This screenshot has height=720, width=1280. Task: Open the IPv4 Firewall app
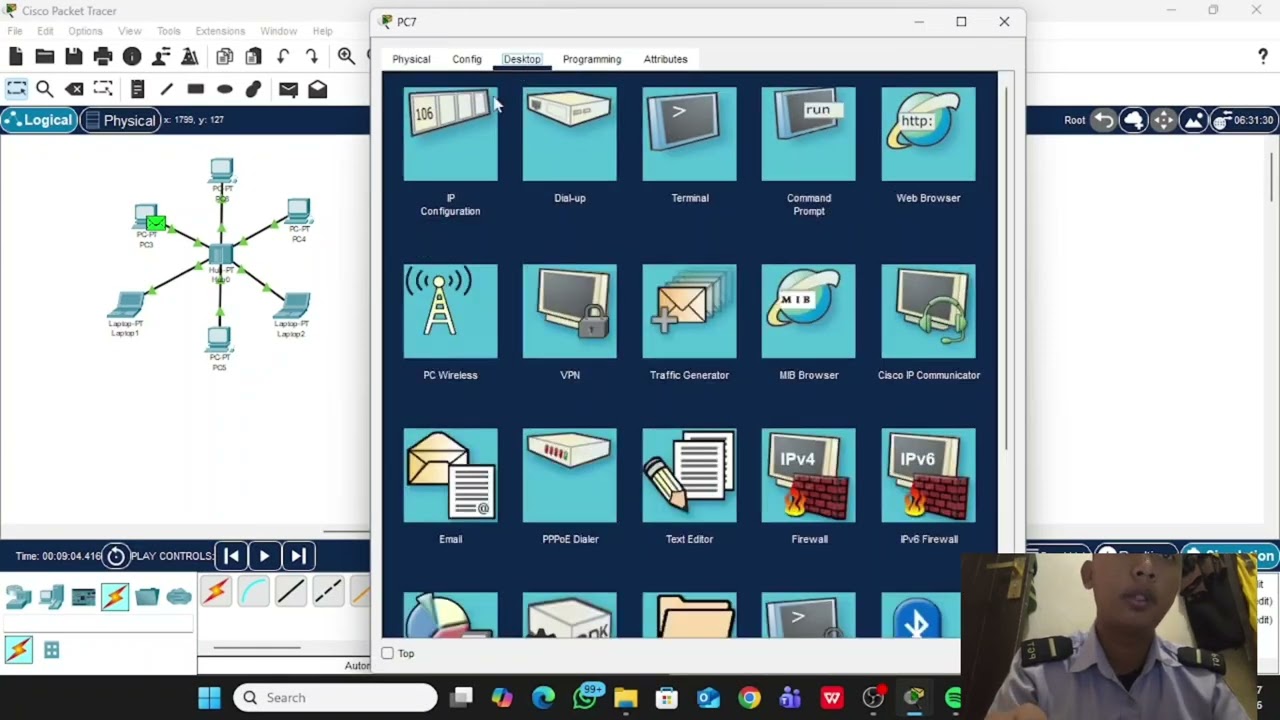tap(808, 475)
